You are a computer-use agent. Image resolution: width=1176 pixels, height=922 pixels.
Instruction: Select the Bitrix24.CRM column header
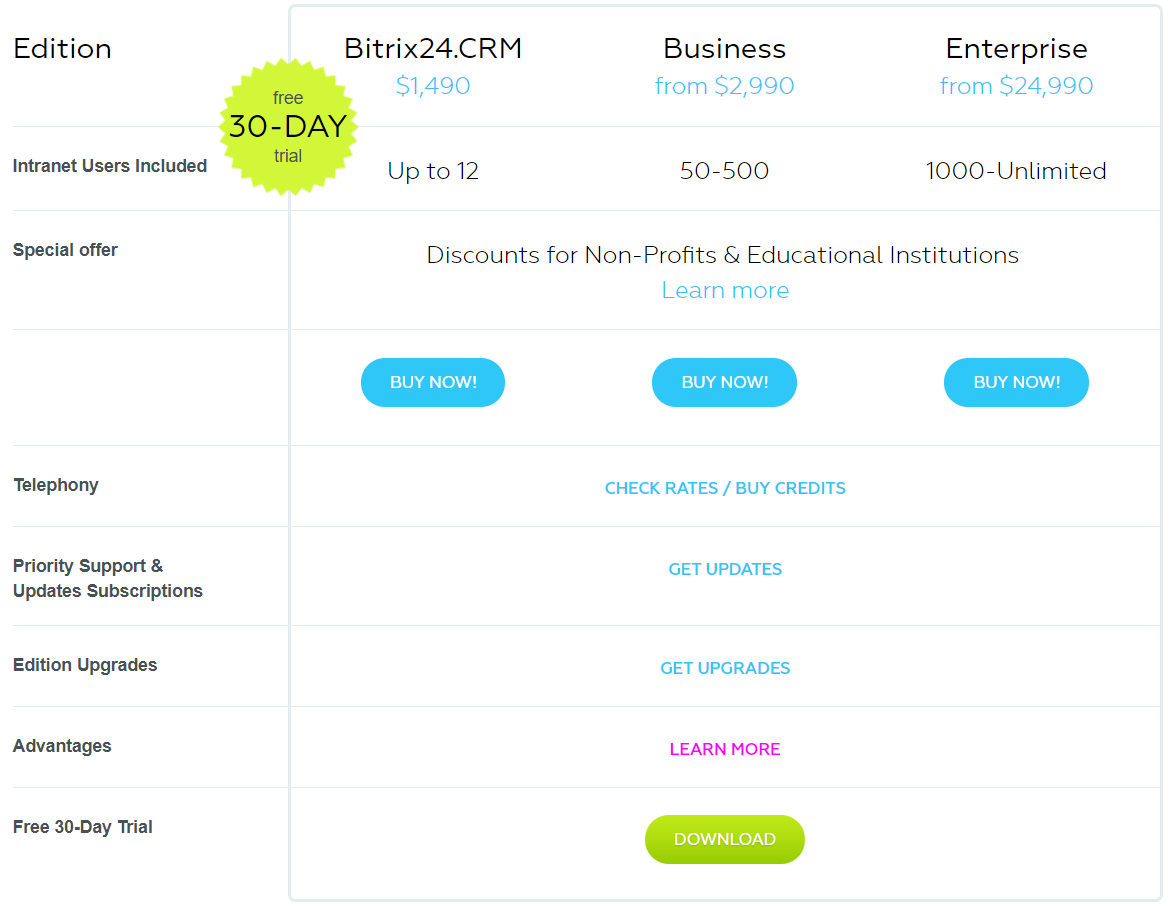pos(433,48)
